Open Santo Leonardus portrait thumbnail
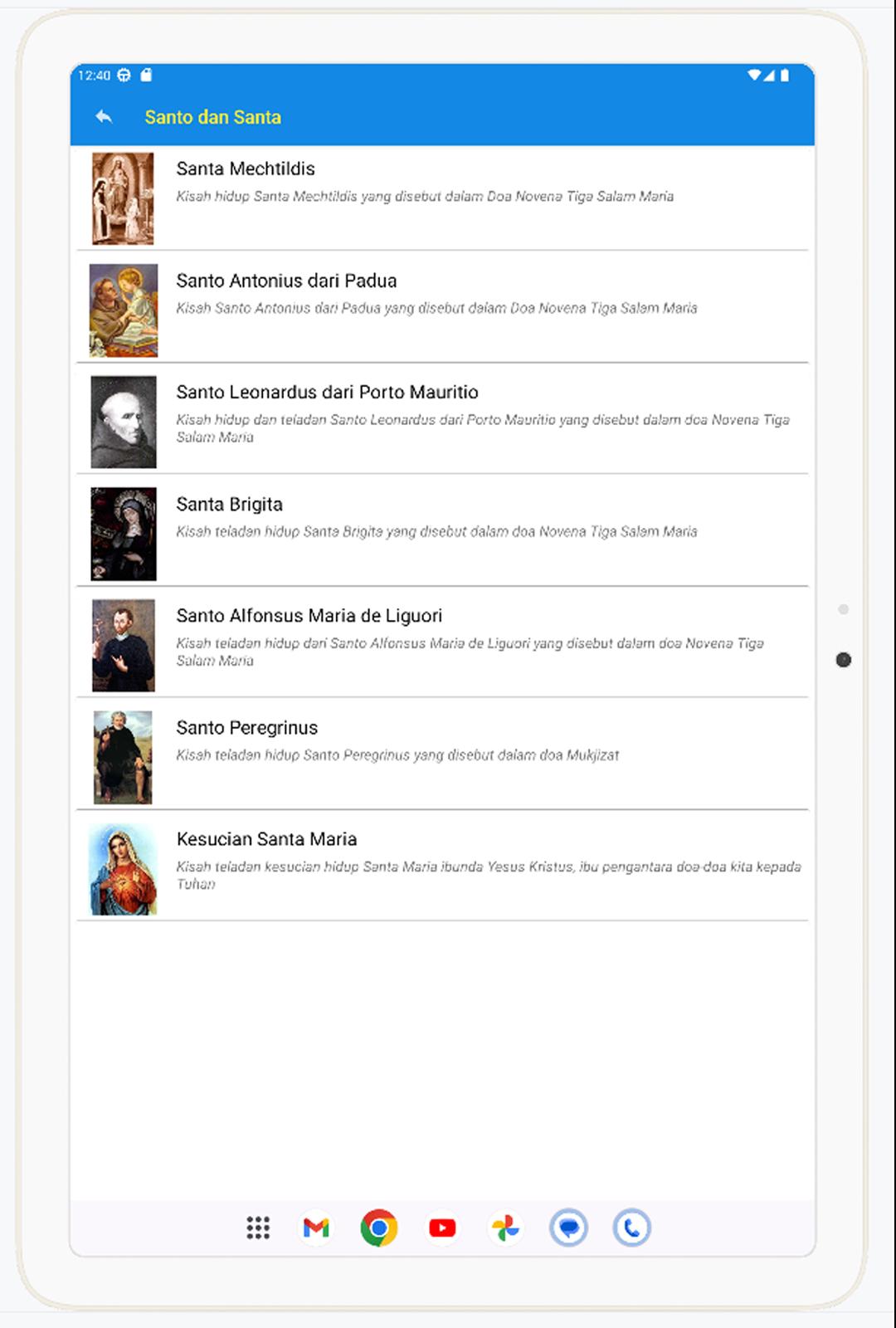 (x=124, y=422)
